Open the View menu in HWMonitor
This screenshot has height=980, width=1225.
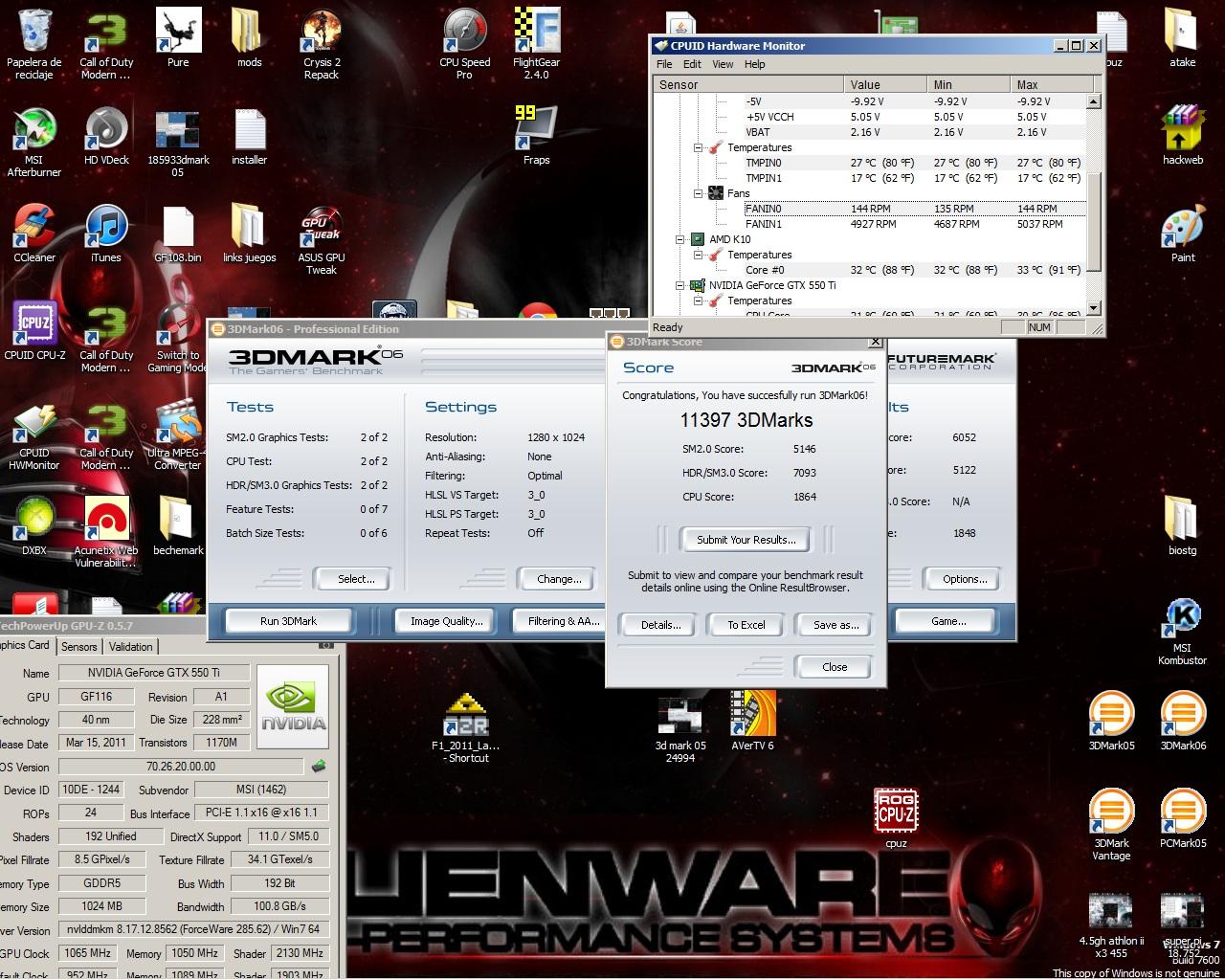[723, 64]
